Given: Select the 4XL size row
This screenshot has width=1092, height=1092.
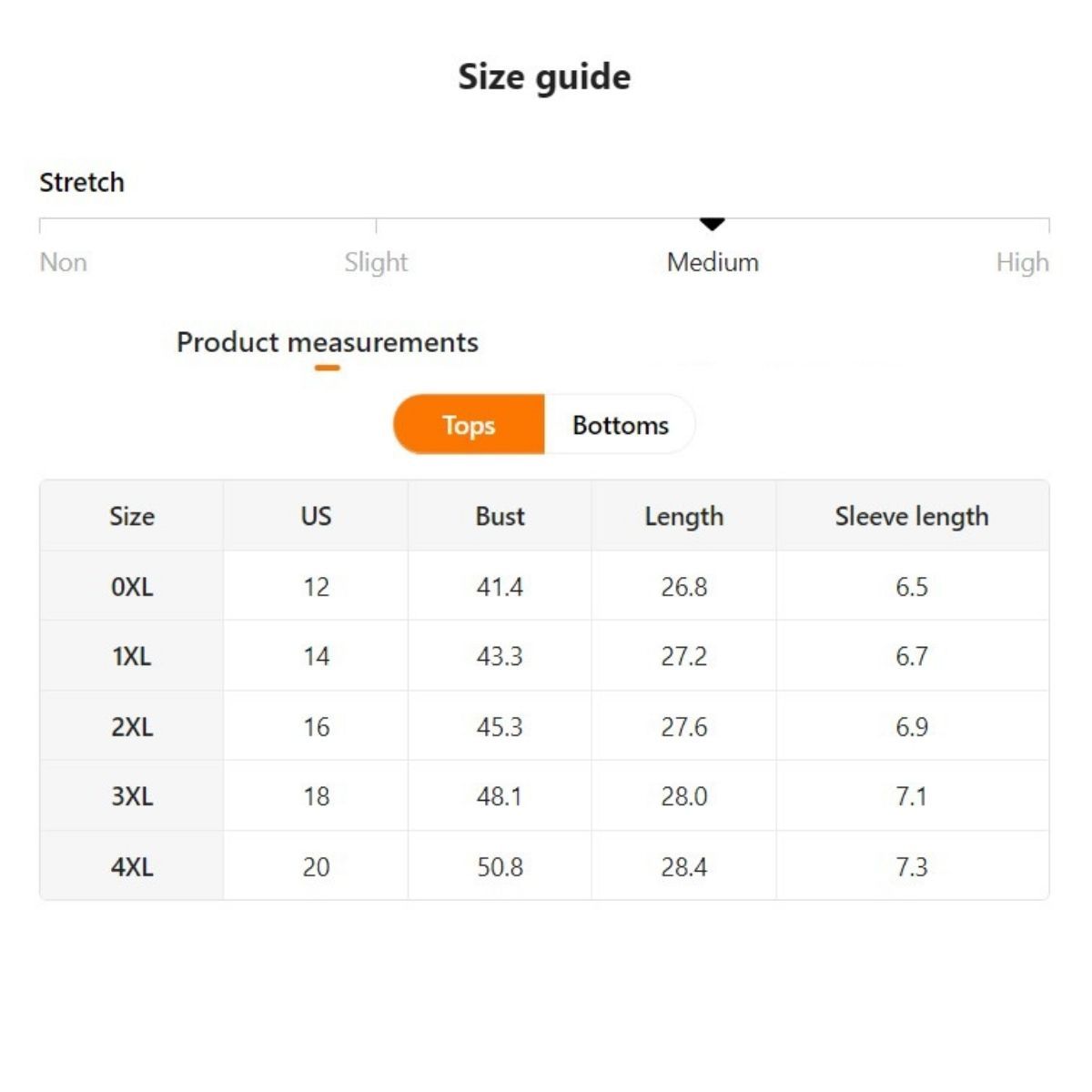Looking at the screenshot, I should [132, 866].
